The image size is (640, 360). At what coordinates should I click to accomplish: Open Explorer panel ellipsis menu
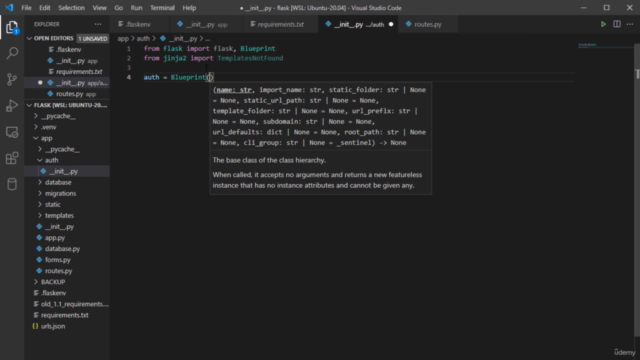click(x=98, y=24)
